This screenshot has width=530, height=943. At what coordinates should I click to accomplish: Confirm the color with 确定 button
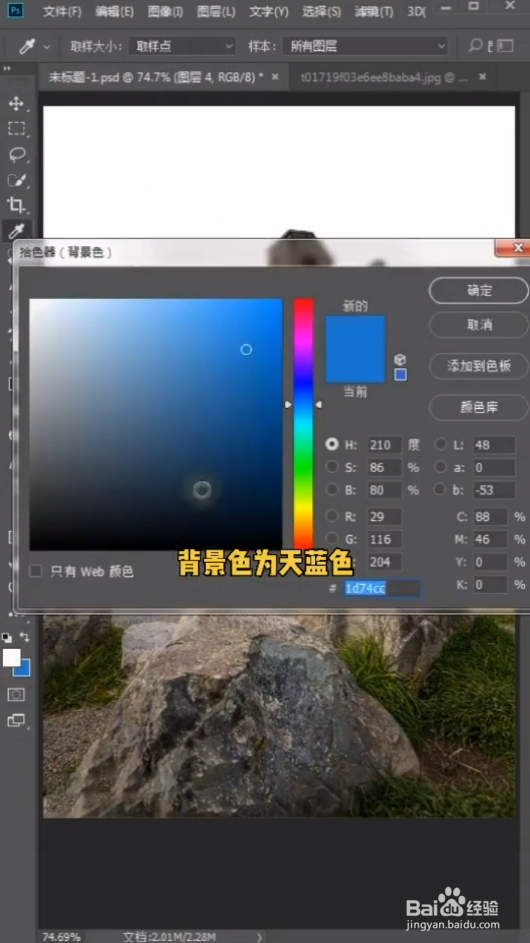coord(479,290)
